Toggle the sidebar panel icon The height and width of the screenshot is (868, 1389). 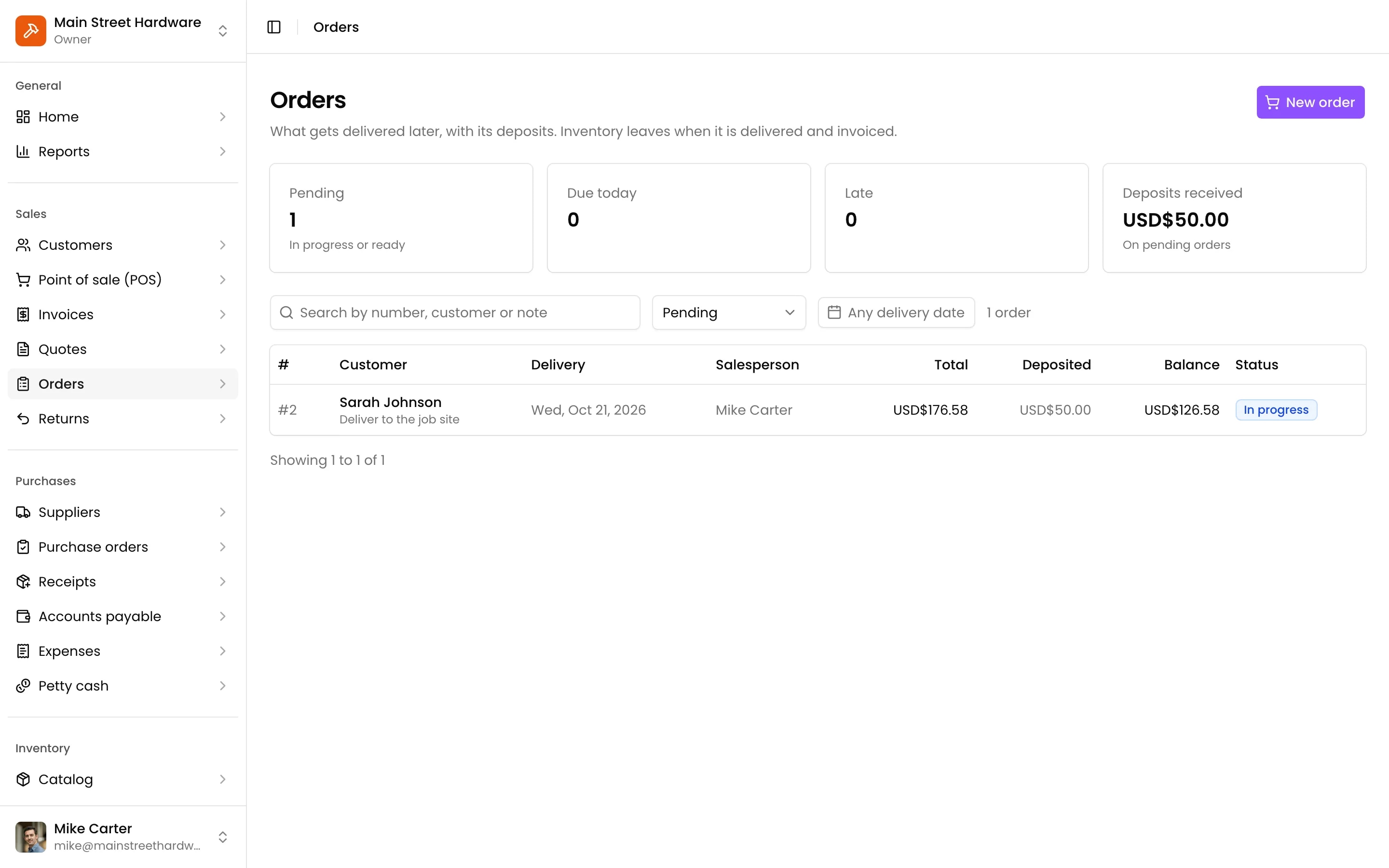pos(274,27)
